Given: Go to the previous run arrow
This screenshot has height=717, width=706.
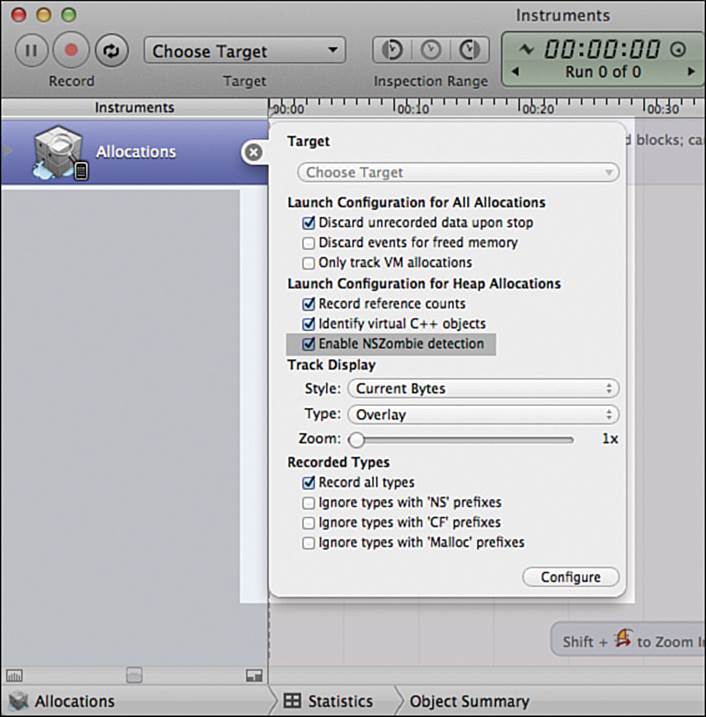Looking at the screenshot, I should click(516, 71).
